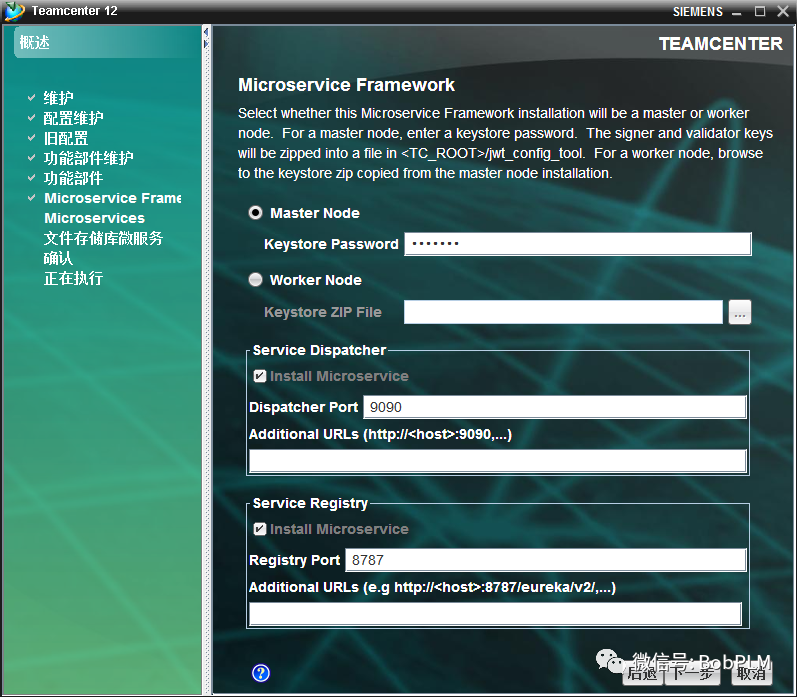Select the Microservice Framework step in sidebar
The width and height of the screenshot is (797, 697).
pyautogui.click(x=113, y=198)
